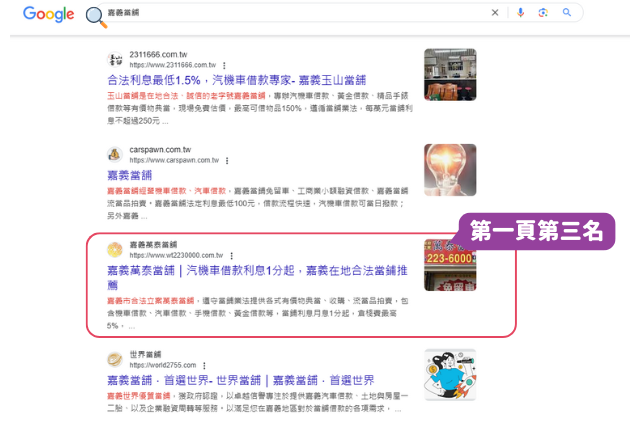Viewport: 640px width, 427px height.
Task: Open the cartoon rocket woman thumbnail
Action: tap(450, 375)
